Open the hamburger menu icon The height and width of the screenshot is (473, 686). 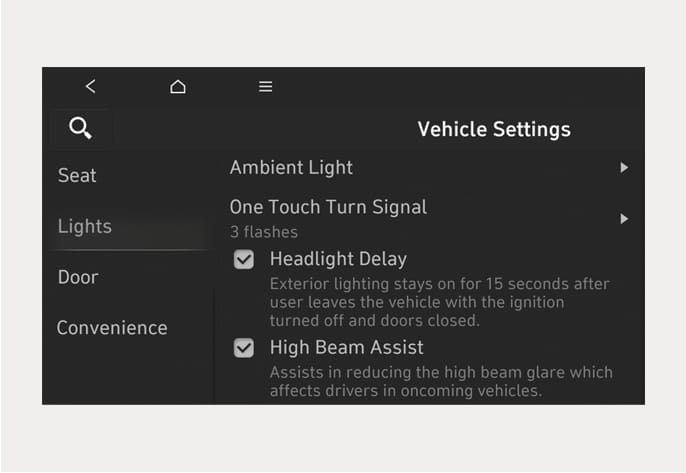pyautogui.click(x=266, y=87)
